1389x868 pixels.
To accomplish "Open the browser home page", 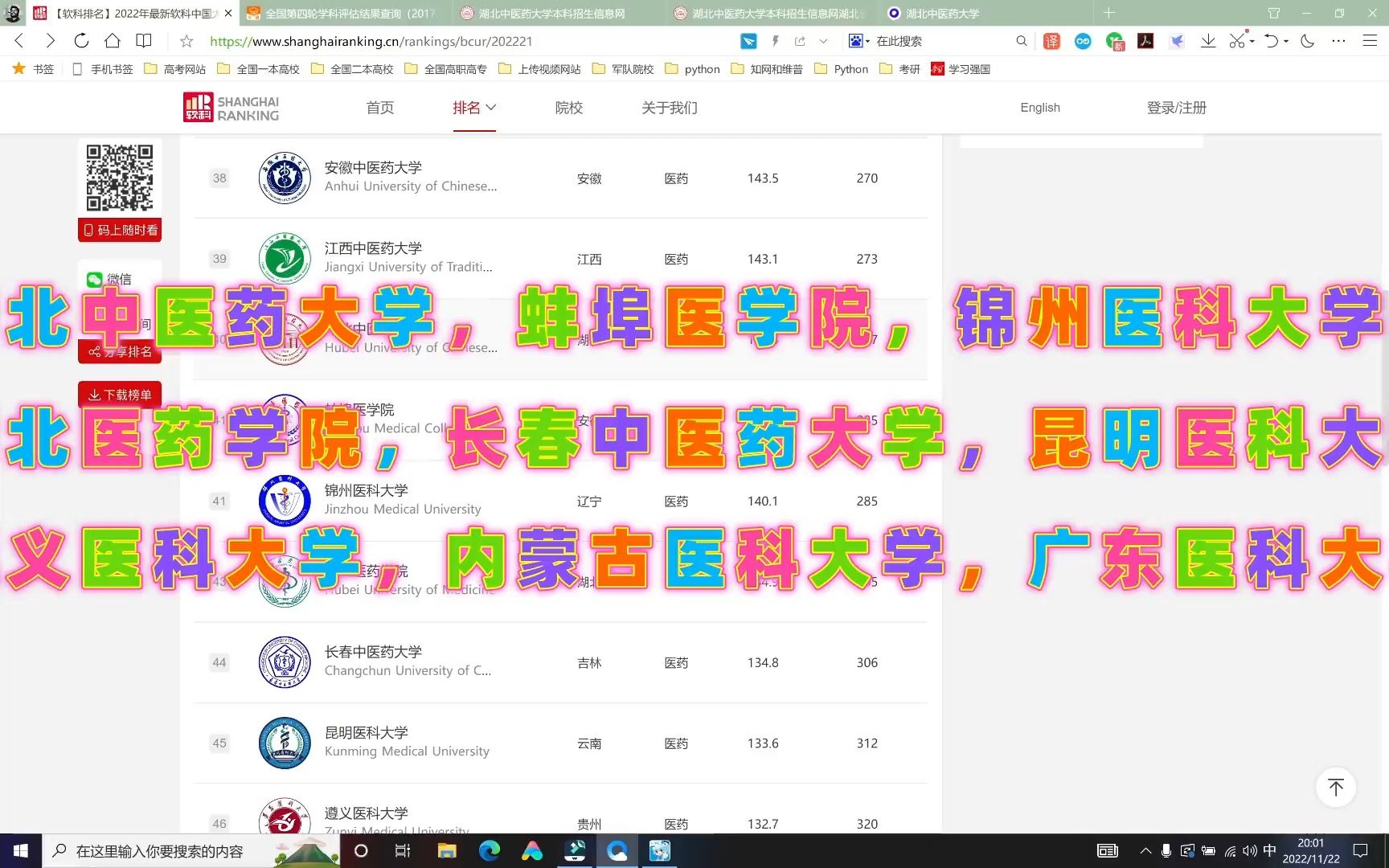I will point(113,41).
